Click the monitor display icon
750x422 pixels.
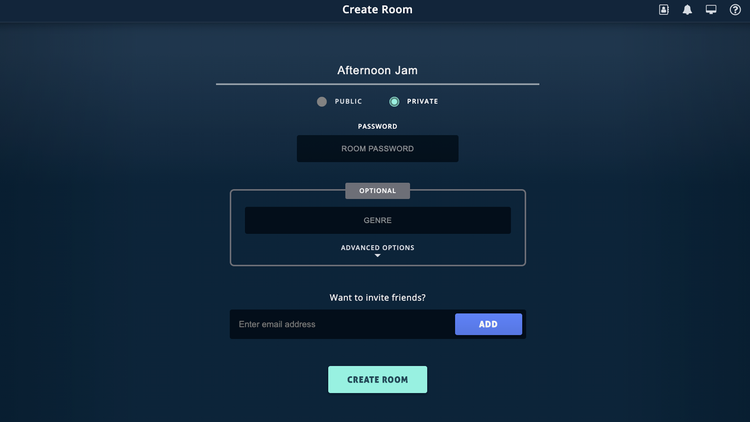click(x=711, y=10)
